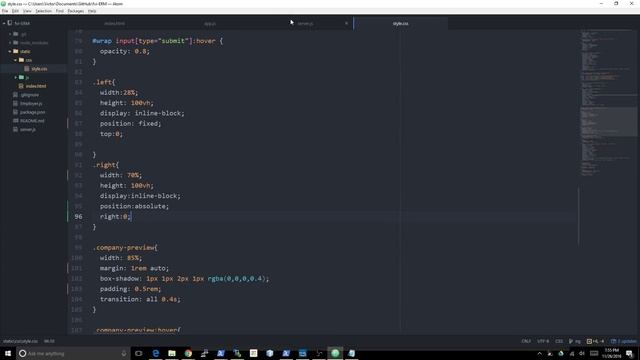
Task: Click the editor vertical scrollbar
Action: click(578, 216)
